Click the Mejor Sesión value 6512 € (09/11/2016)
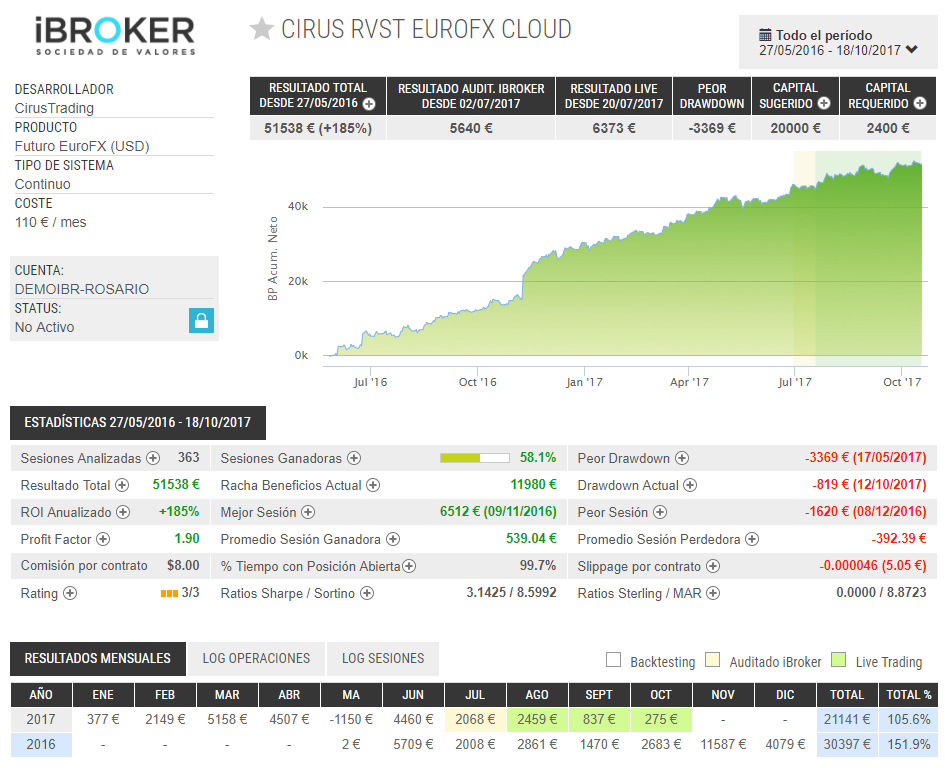Viewport: 945px width, 768px height. point(498,512)
